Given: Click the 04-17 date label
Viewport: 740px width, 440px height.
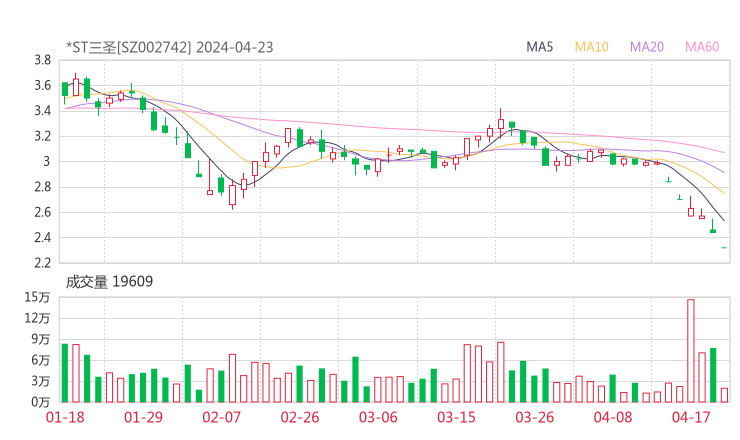Looking at the screenshot, I should point(691,417).
